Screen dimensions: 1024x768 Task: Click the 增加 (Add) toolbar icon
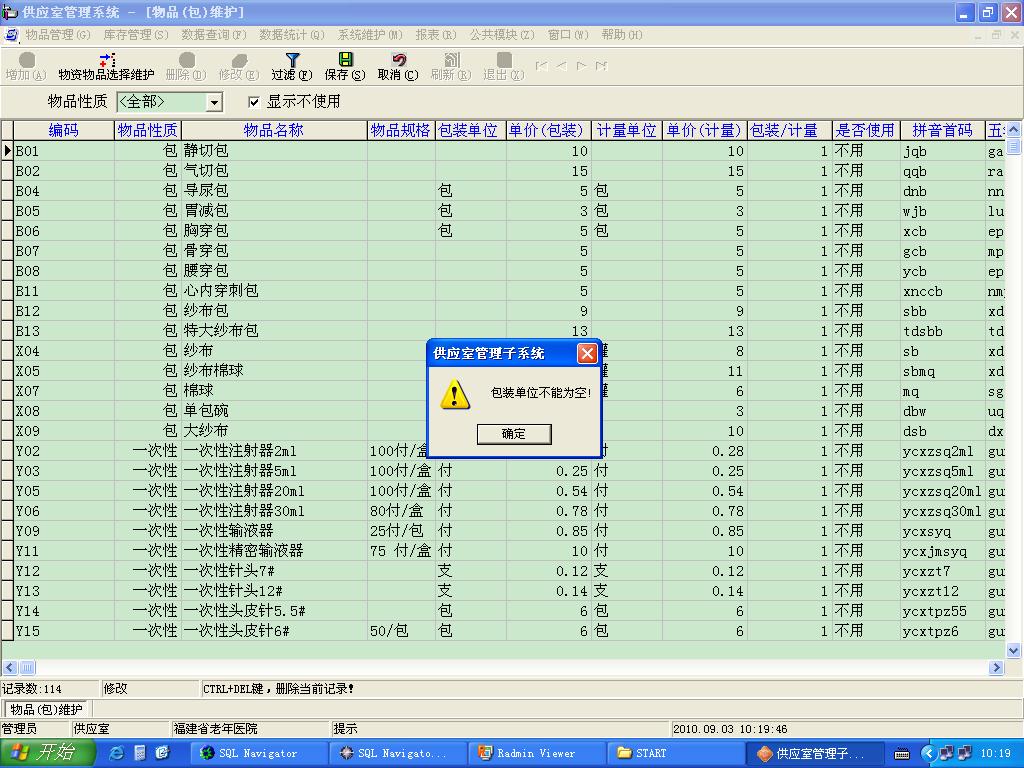coord(26,67)
